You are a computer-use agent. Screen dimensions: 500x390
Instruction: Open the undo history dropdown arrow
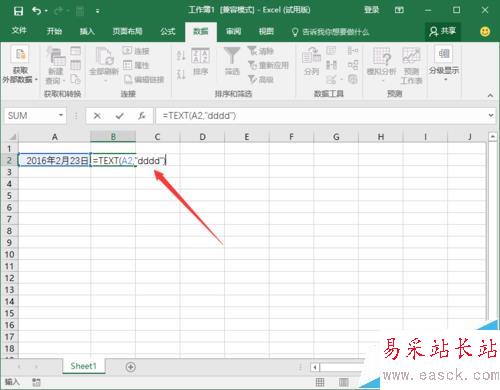46,11
